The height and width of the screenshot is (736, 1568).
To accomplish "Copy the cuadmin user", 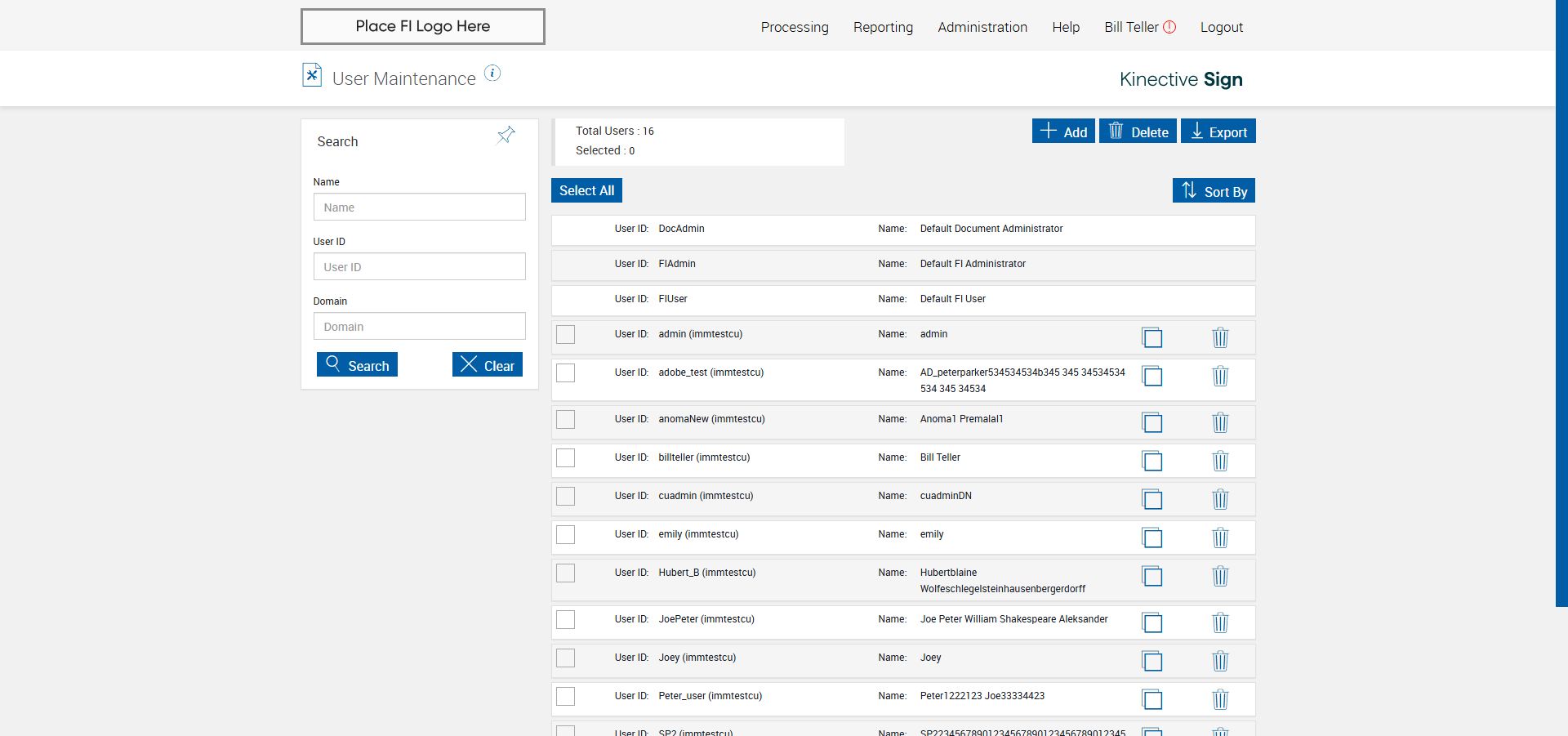I will click(1152, 499).
